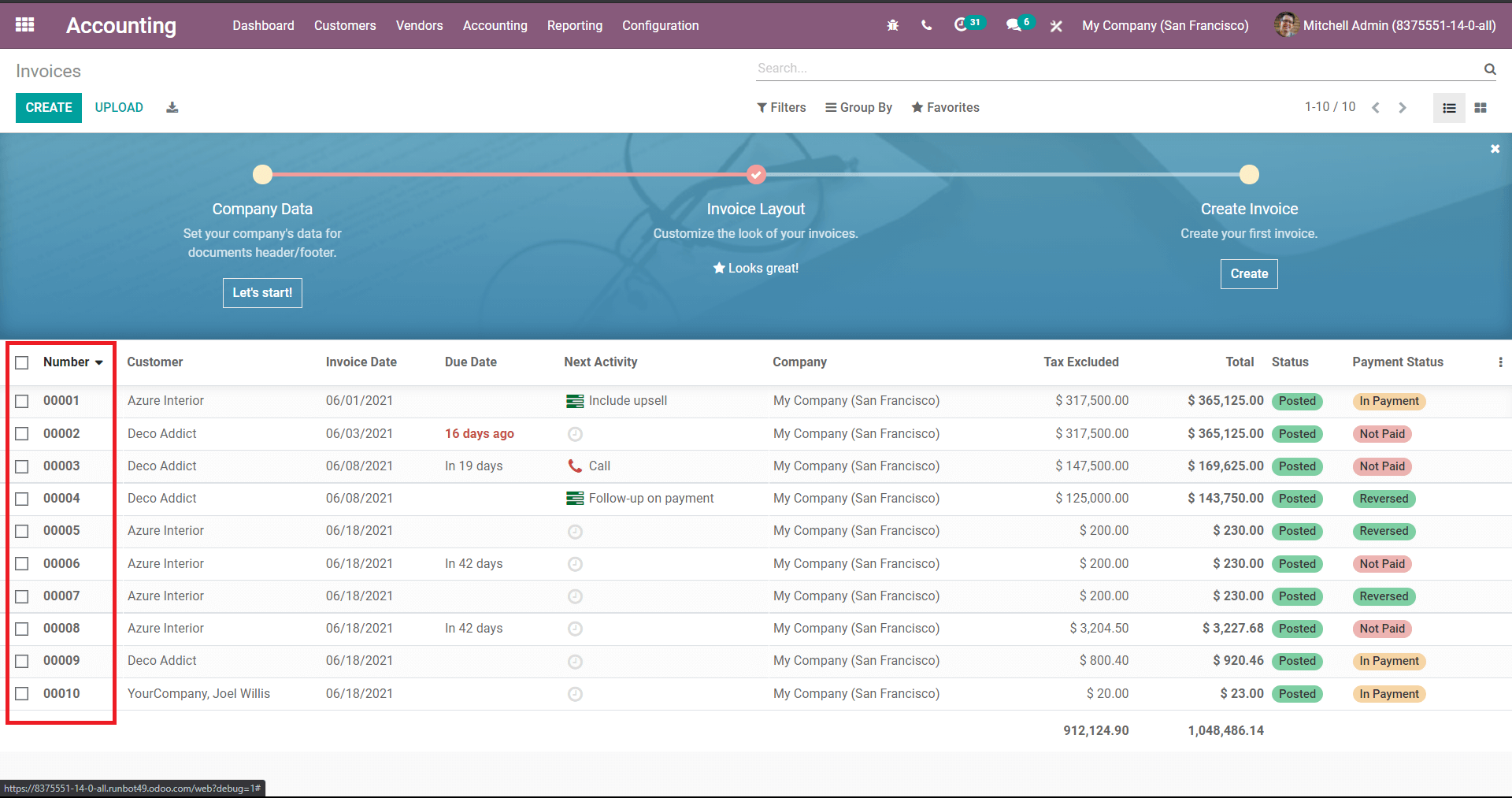This screenshot has width=1512, height=798.
Task: Open the YourCompany, Joel Willis row
Action: coord(756,694)
